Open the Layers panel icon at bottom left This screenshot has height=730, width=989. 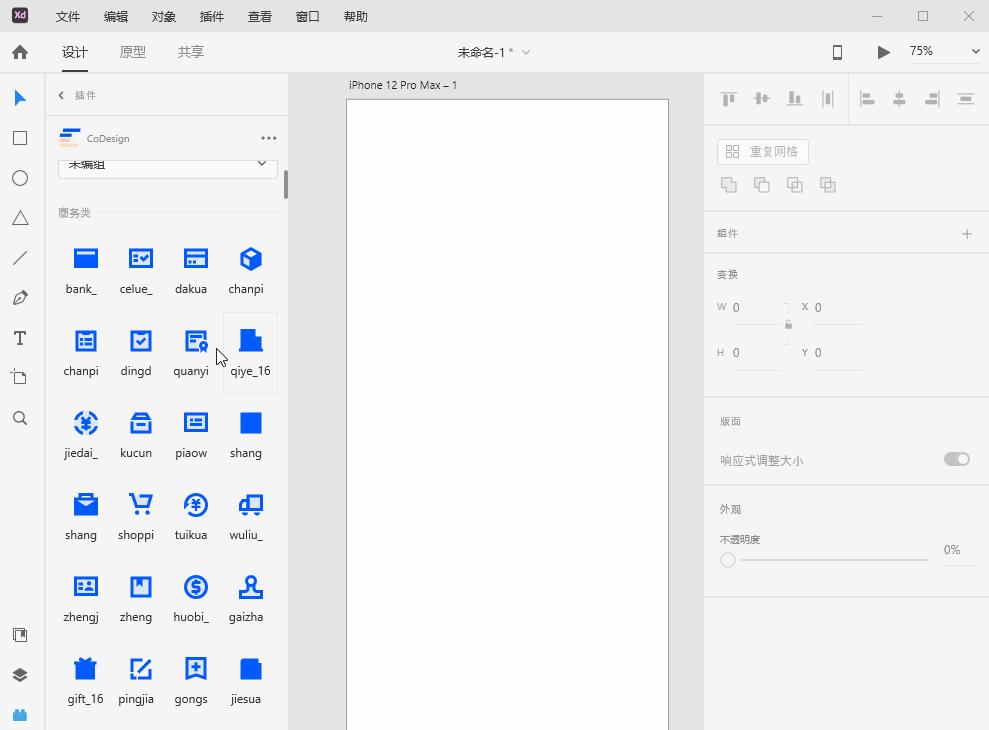[x=20, y=674]
